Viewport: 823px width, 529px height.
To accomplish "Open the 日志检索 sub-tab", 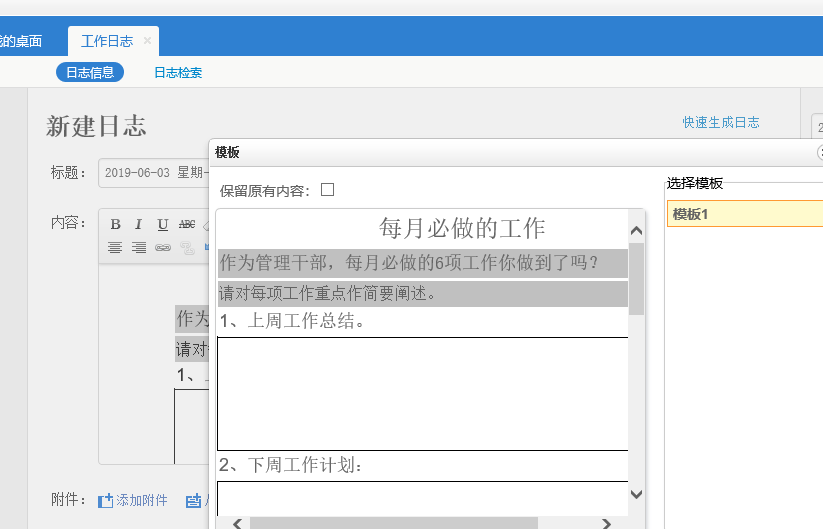I will [178, 72].
